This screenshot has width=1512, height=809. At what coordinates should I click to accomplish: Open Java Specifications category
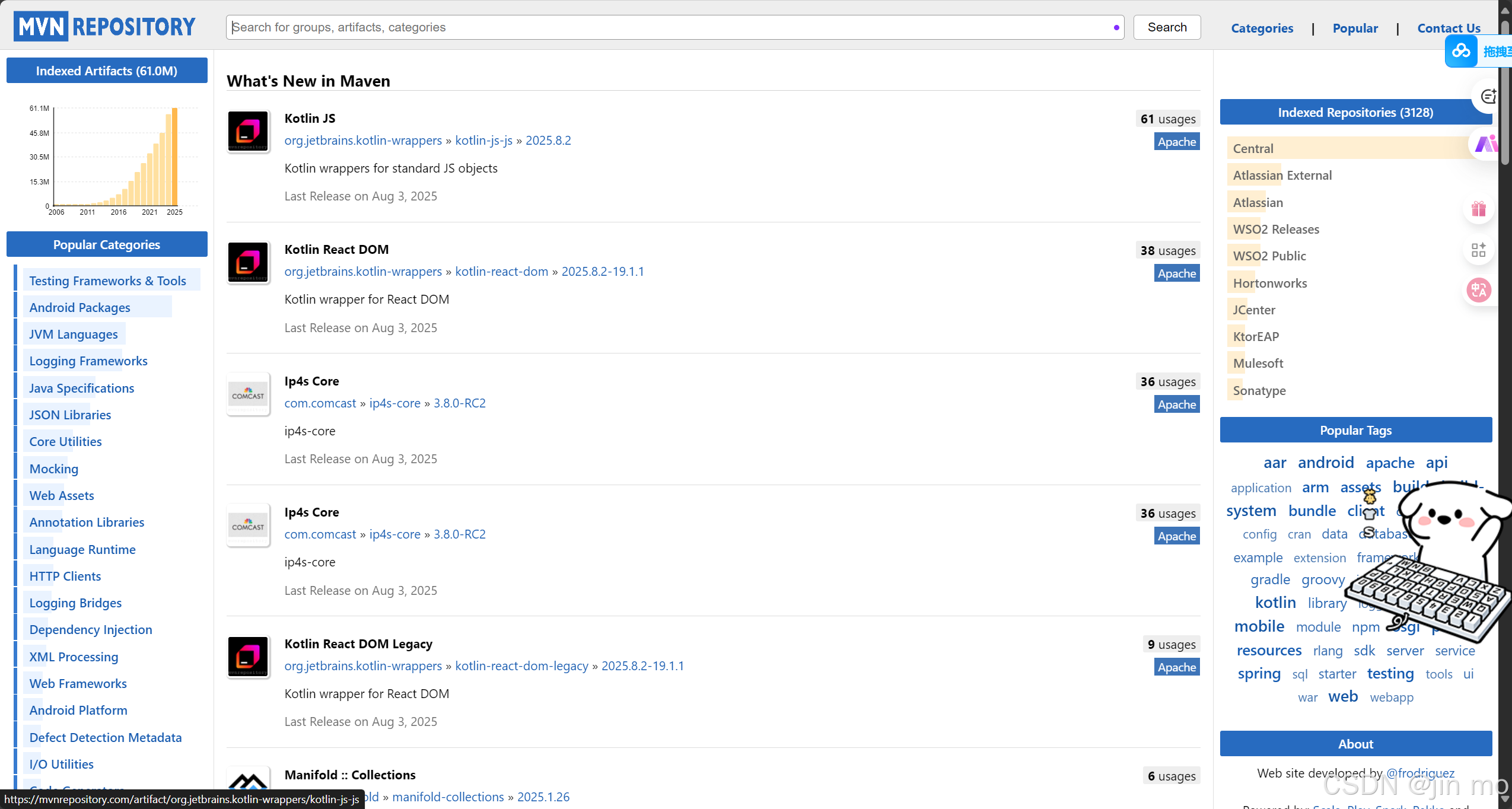82,388
